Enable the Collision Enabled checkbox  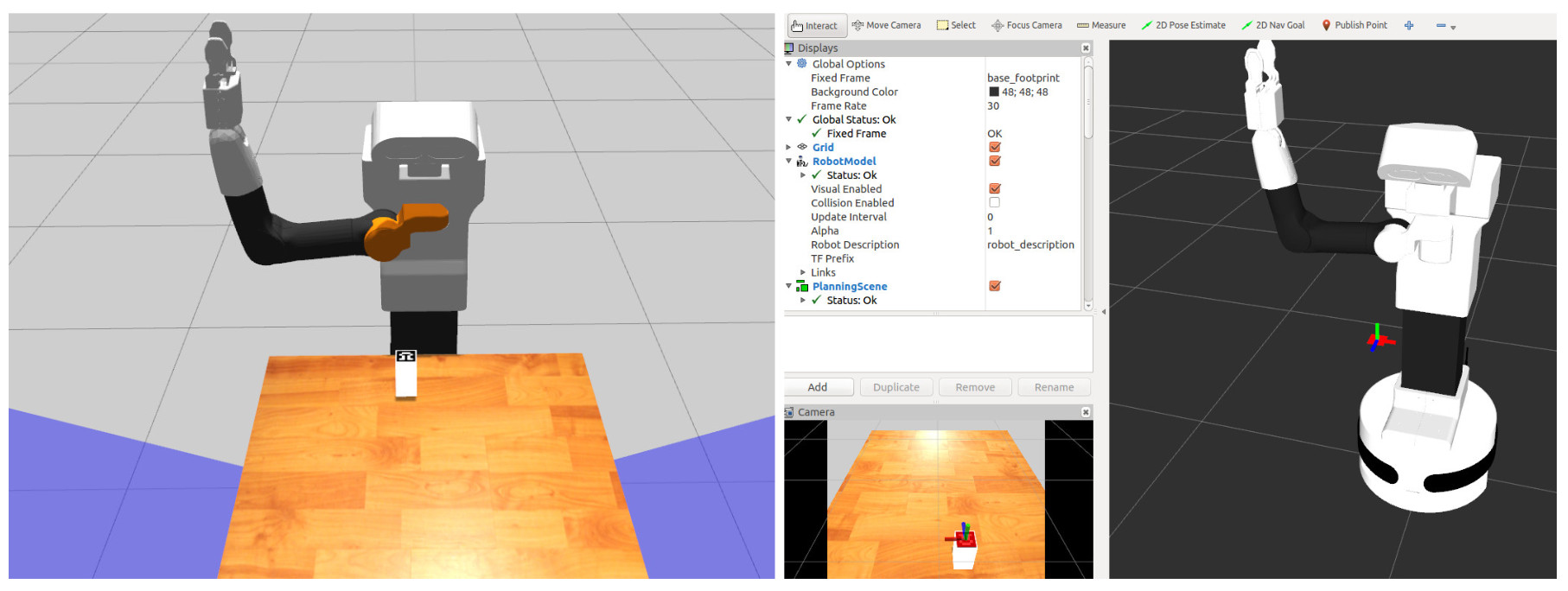pyautogui.click(x=995, y=203)
